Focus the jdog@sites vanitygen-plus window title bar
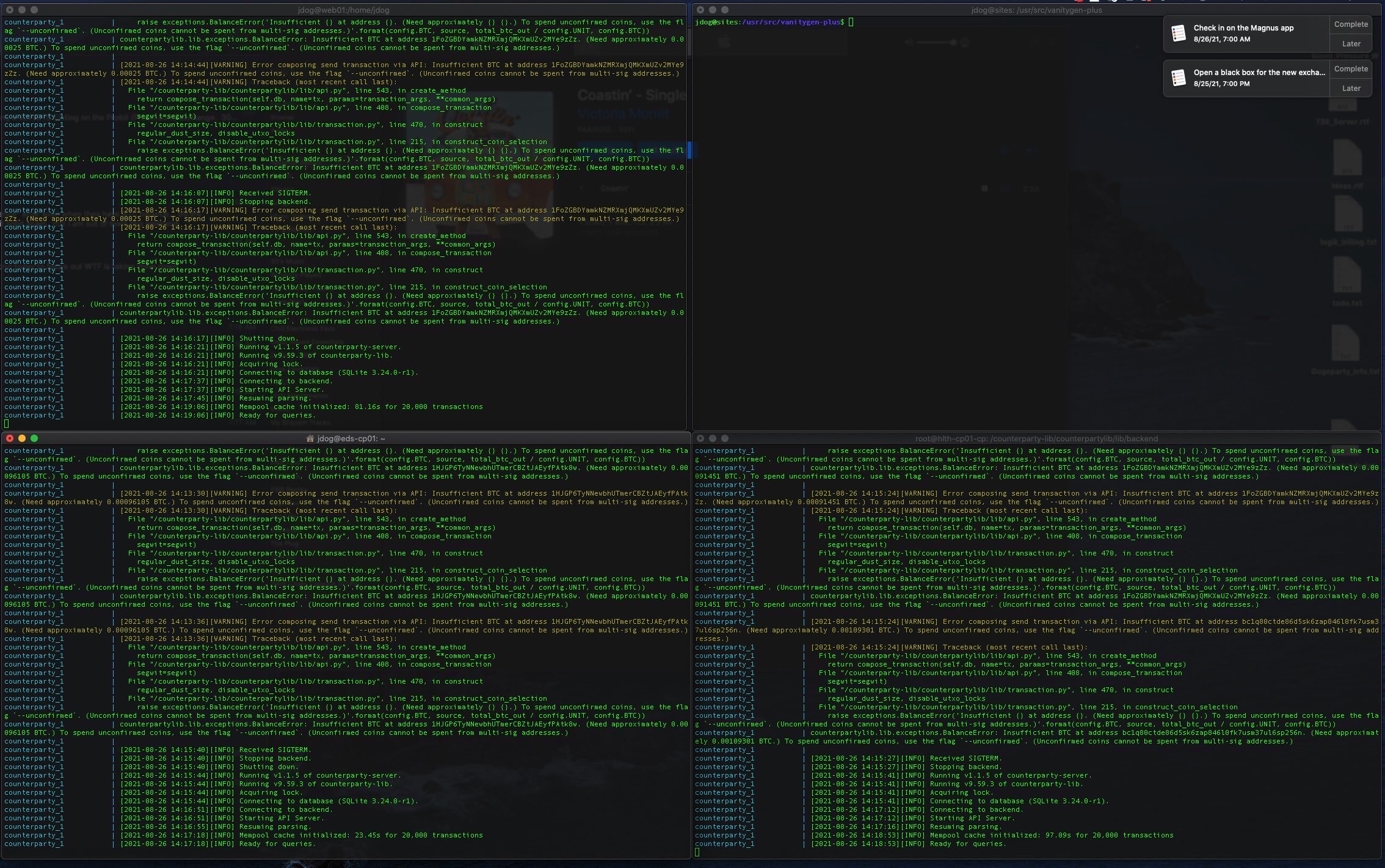This screenshot has width=1385, height=868. pyautogui.click(x=1036, y=10)
